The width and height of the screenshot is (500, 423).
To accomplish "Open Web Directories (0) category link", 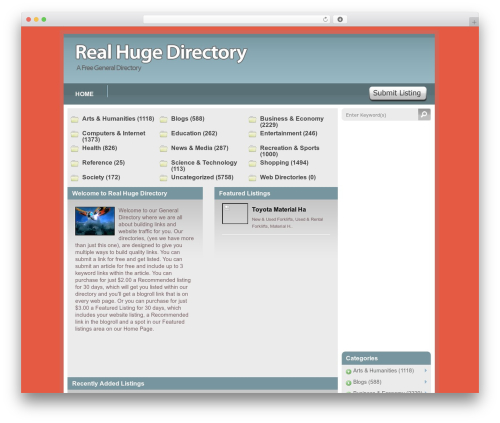I will (288, 177).
